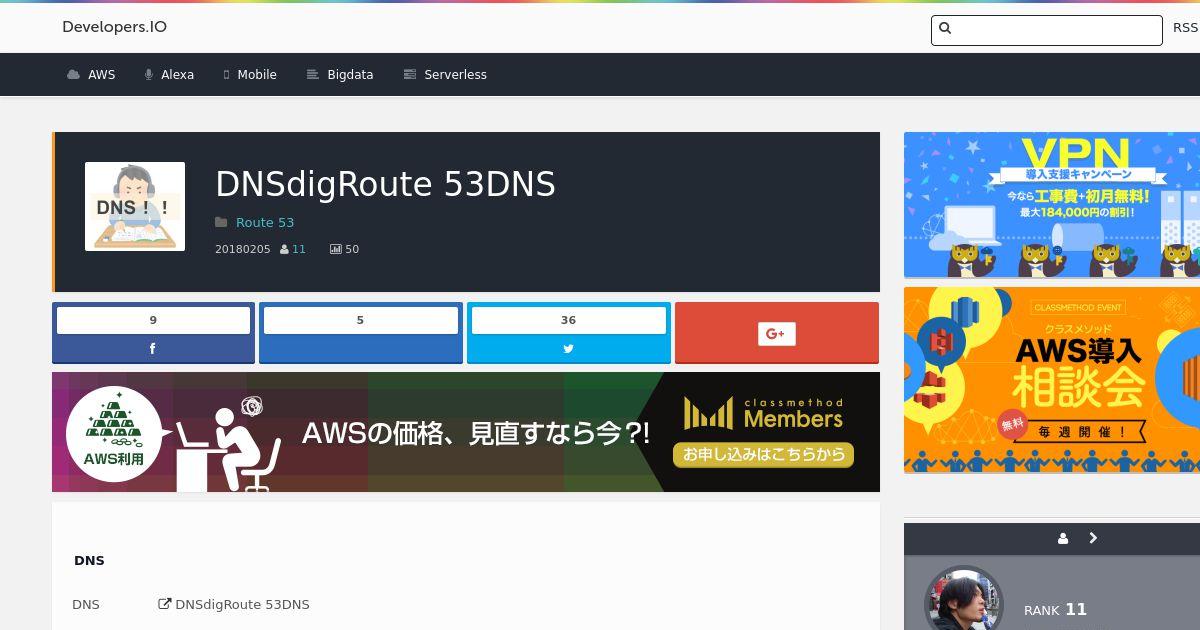
Task: Click the user icon beside author 11
Action: 284,249
